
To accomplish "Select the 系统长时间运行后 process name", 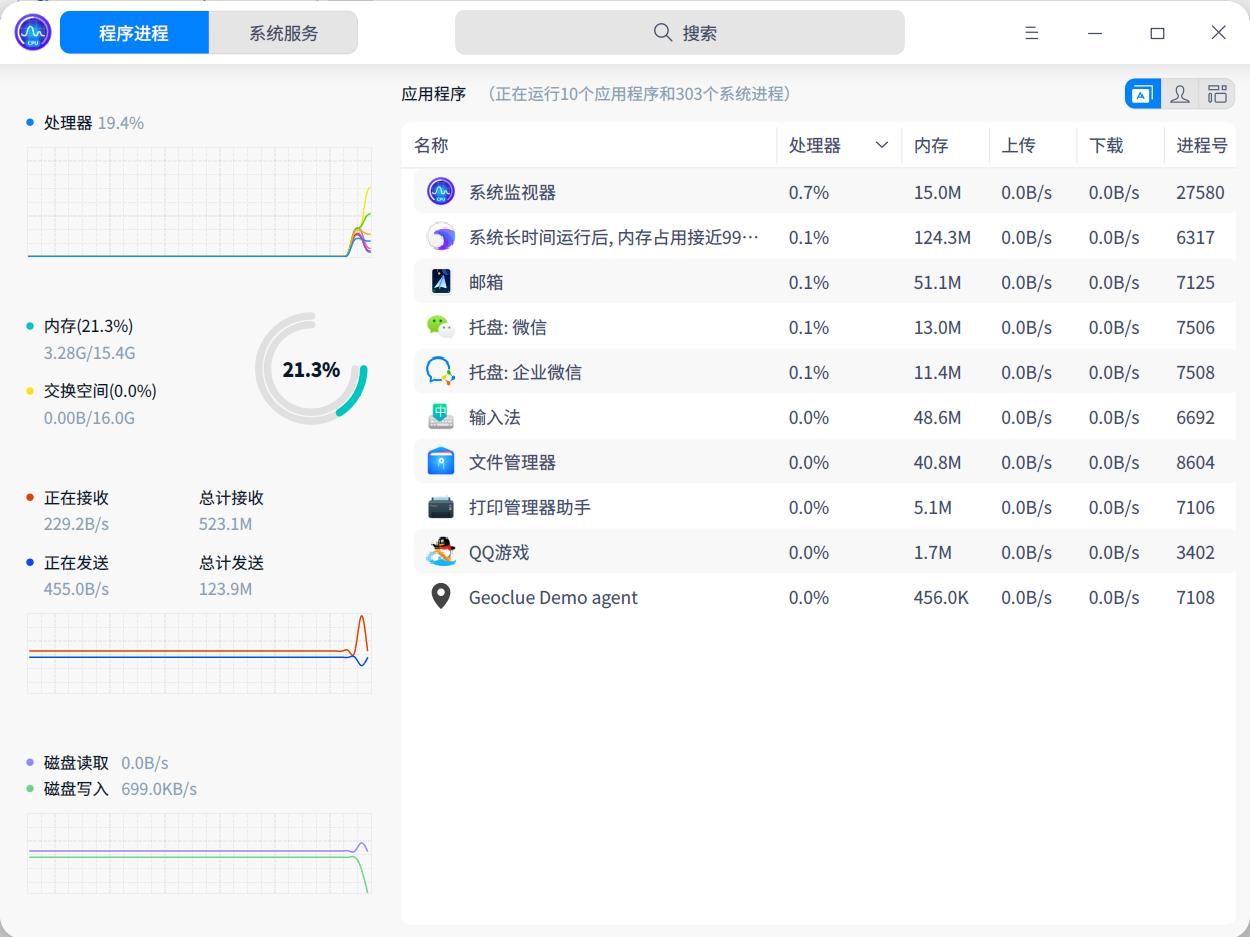I will [614, 238].
